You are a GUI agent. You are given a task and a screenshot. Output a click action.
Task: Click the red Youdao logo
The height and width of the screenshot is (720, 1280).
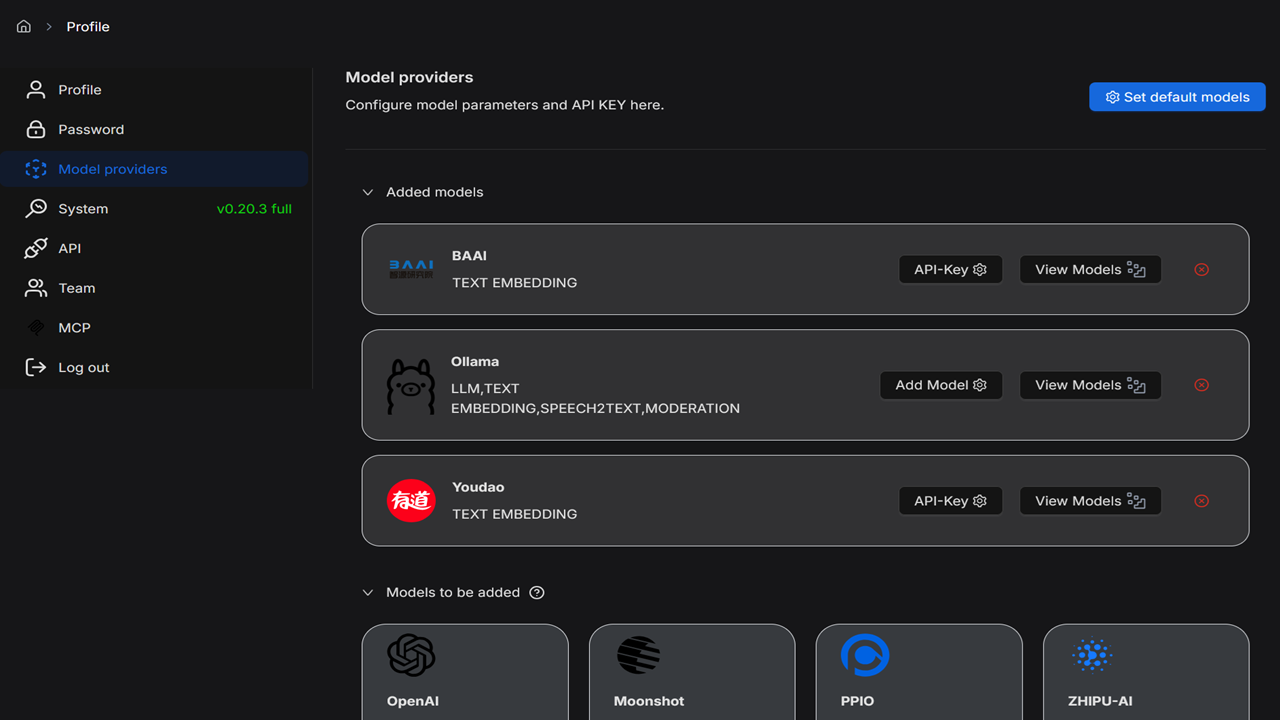(411, 501)
